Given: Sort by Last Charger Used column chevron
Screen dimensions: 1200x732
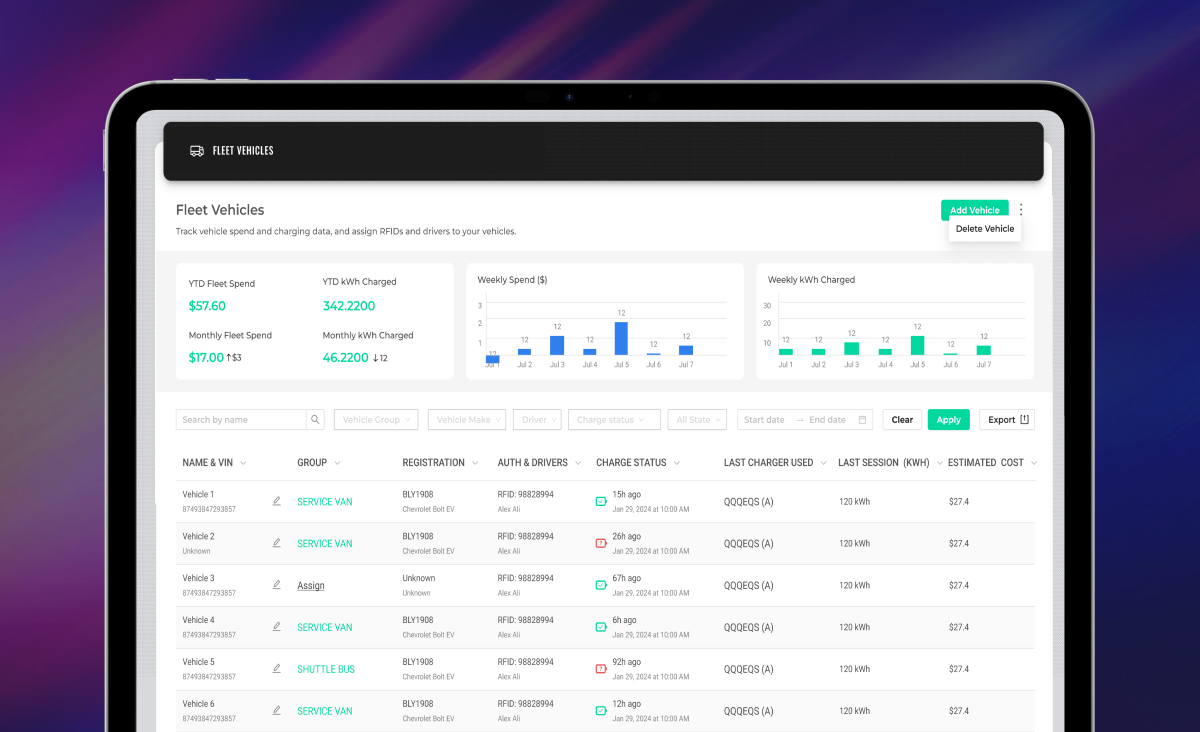Looking at the screenshot, I should [823, 463].
